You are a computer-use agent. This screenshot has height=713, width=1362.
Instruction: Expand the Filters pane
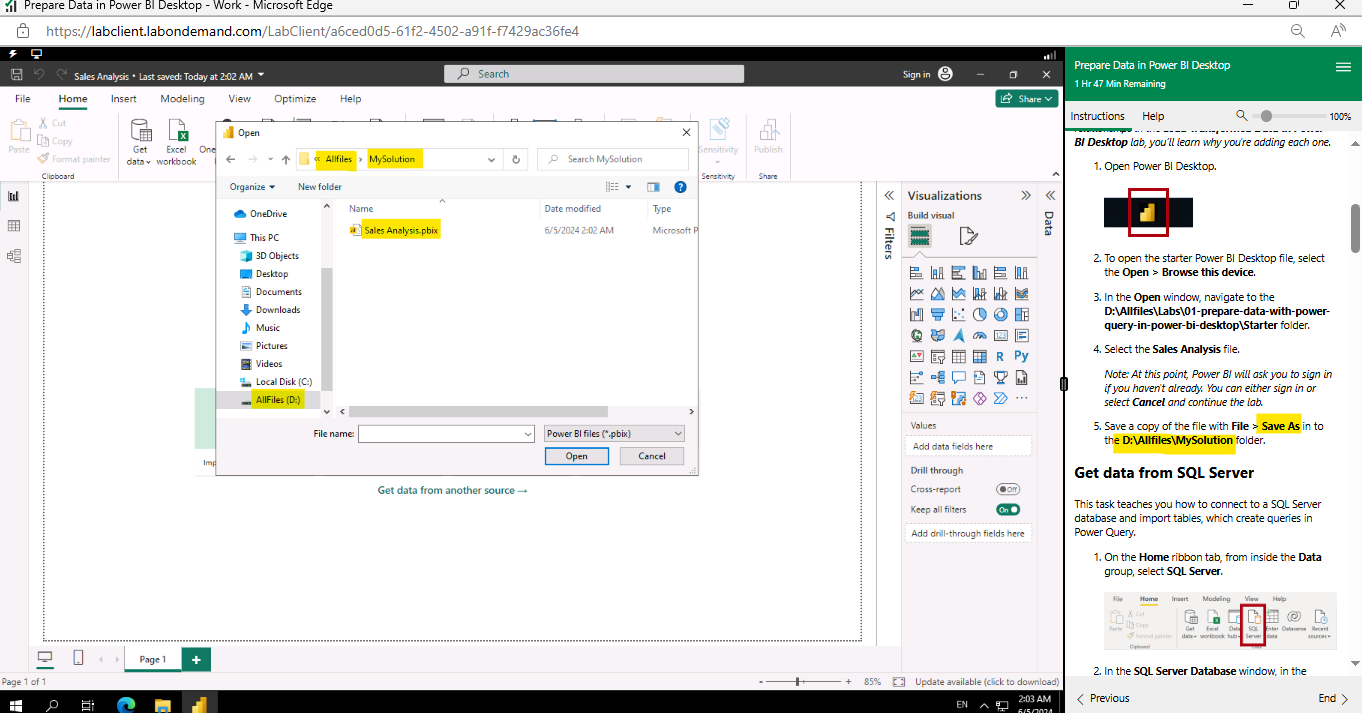point(888,195)
